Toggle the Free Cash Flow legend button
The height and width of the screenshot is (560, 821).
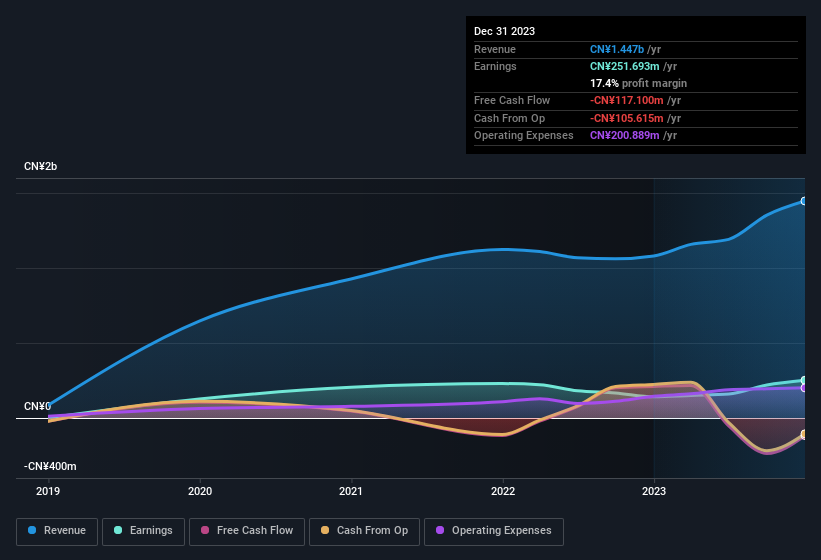247,531
